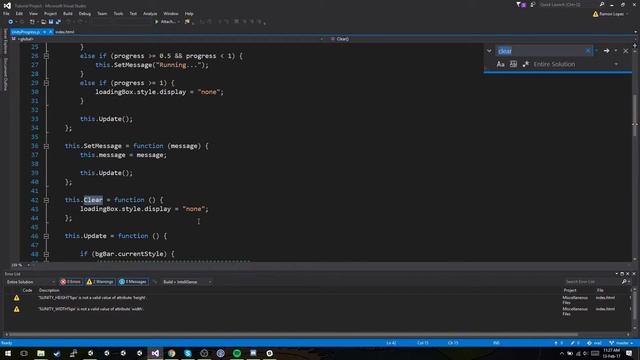Click the Open File folder toolbar icon

click(x=43, y=22)
